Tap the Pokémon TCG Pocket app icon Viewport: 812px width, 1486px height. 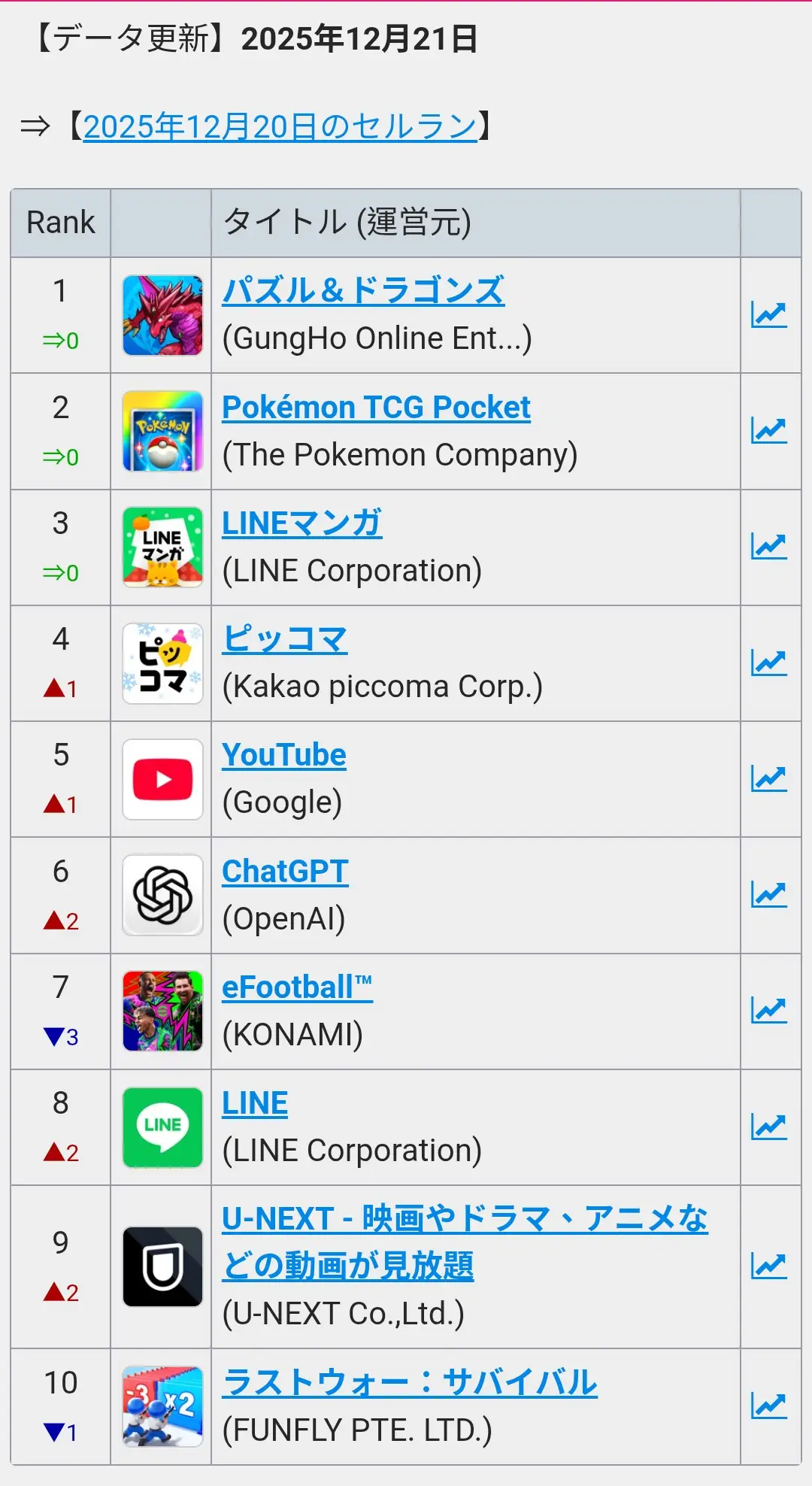(x=162, y=431)
